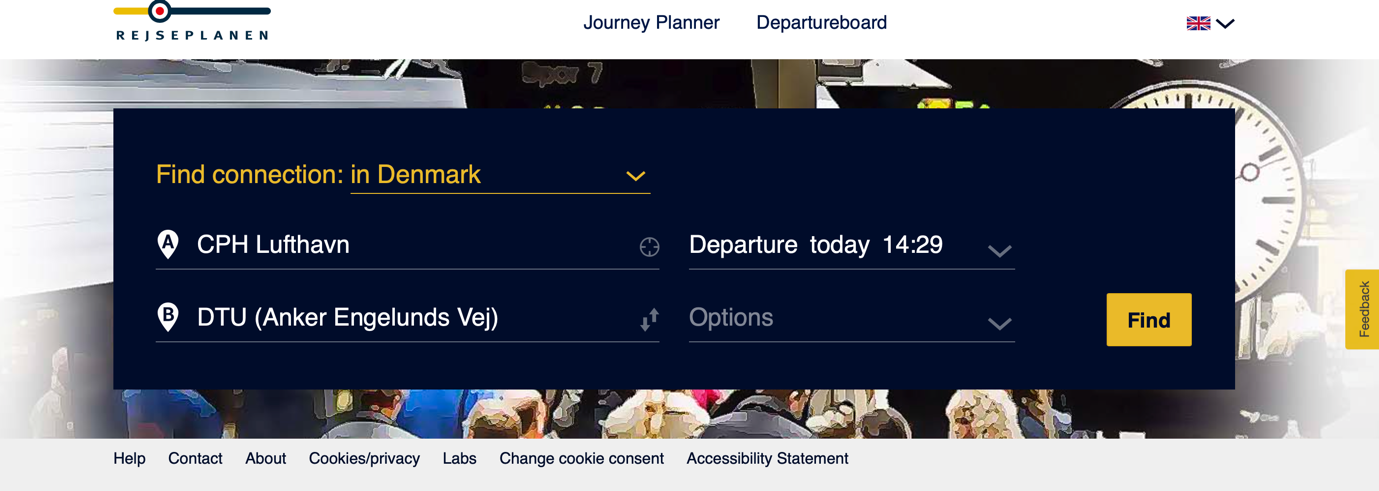1379x491 pixels.
Task: Use current location crosshair icon
Action: [649, 247]
